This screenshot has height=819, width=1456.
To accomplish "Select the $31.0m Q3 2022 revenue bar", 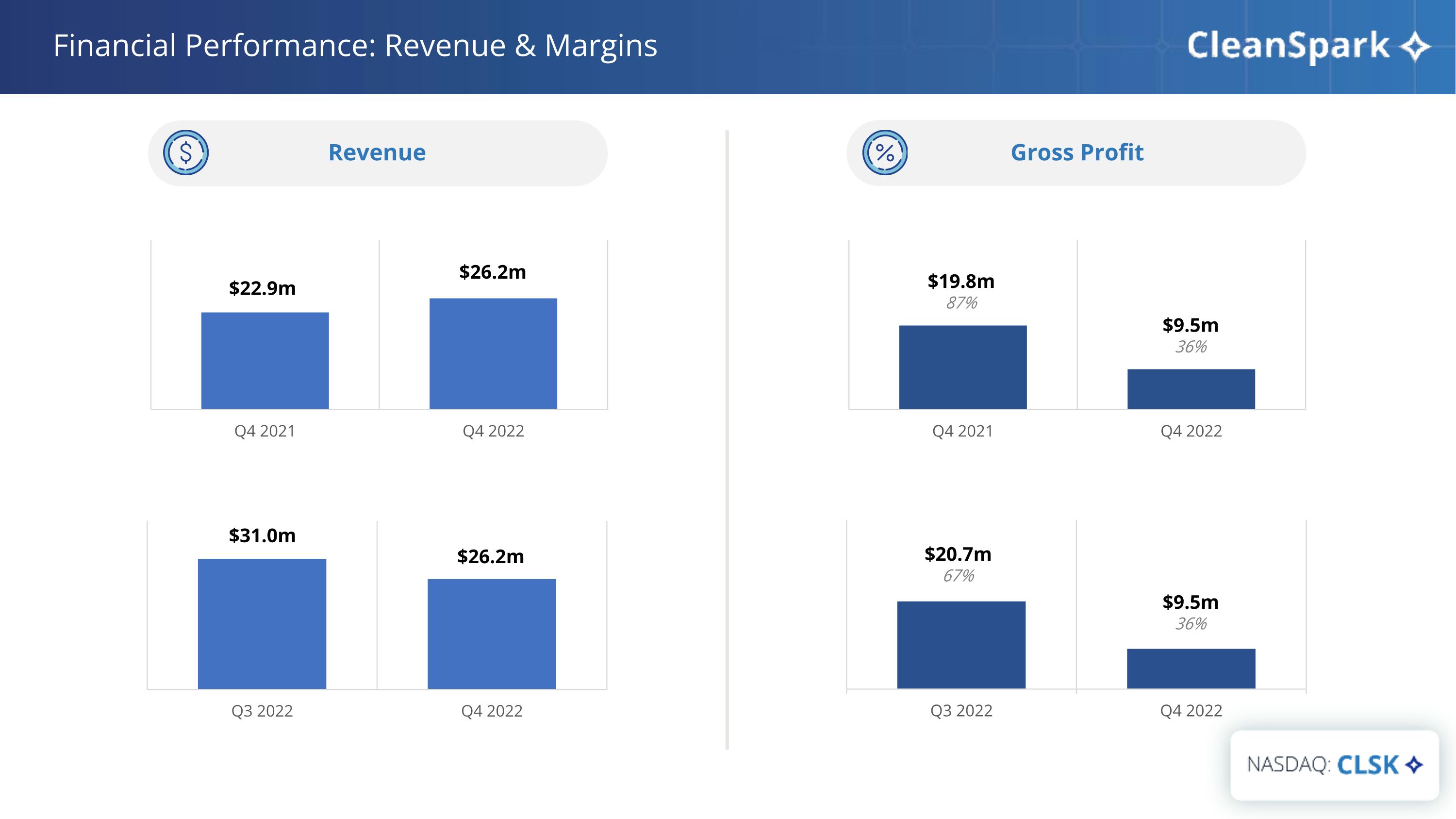I will coord(262,623).
